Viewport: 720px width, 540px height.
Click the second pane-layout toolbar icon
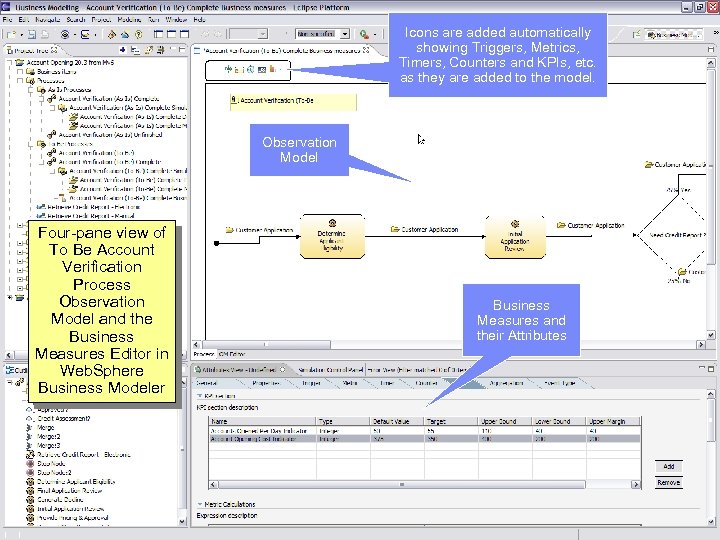[x=171, y=34]
